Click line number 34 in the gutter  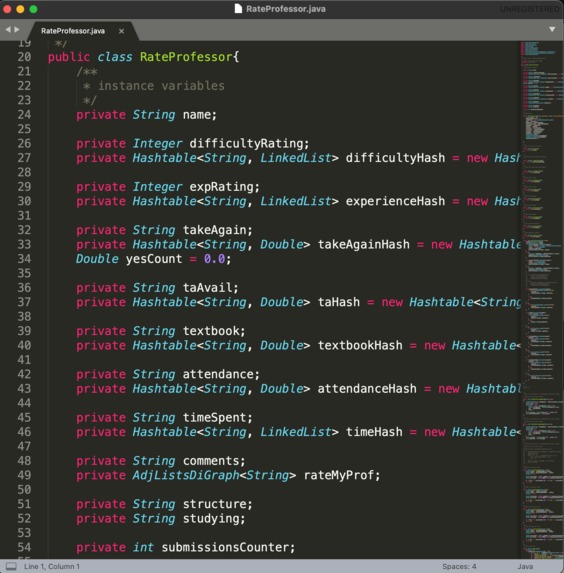coord(24,259)
